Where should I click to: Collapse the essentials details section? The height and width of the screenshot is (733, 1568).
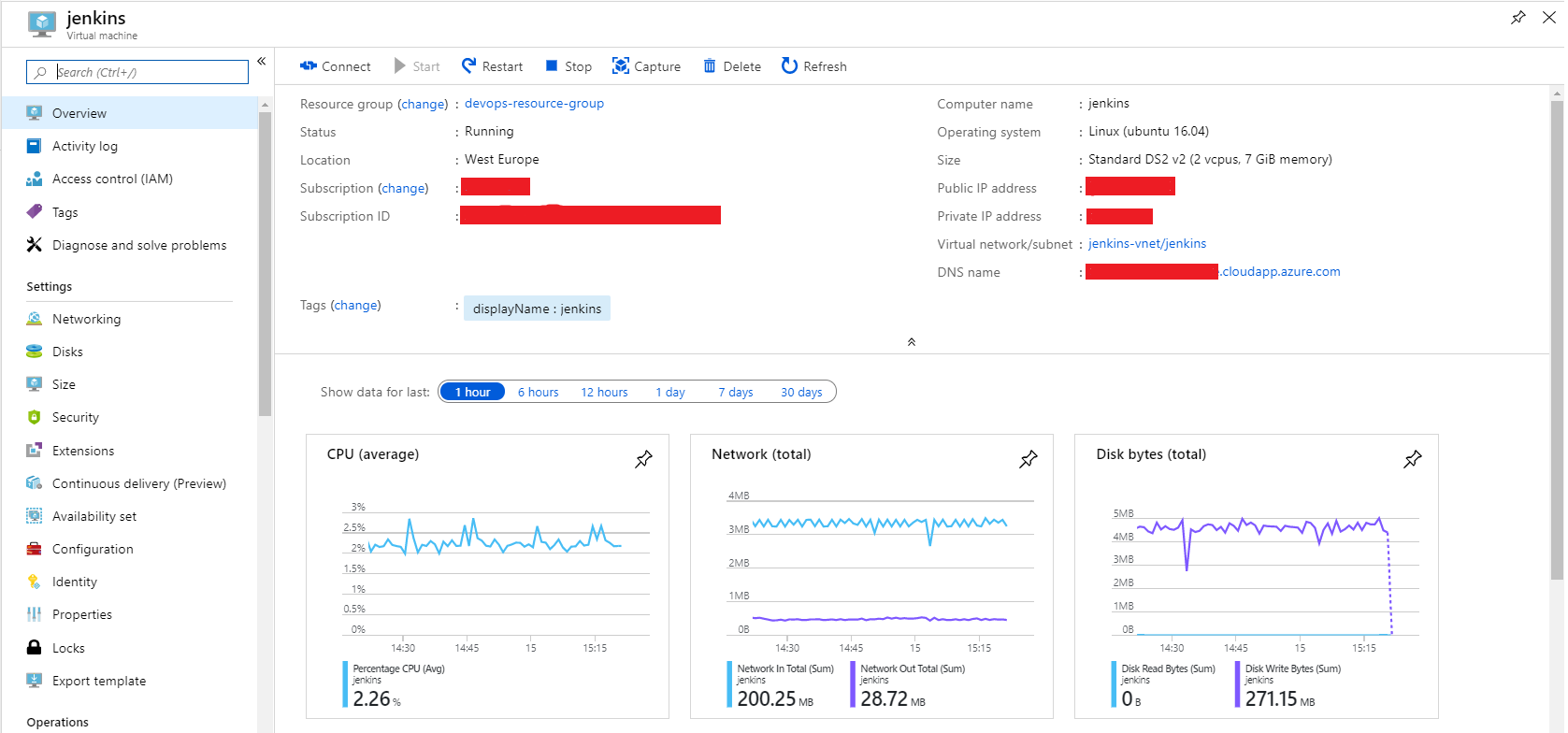point(911,342)
